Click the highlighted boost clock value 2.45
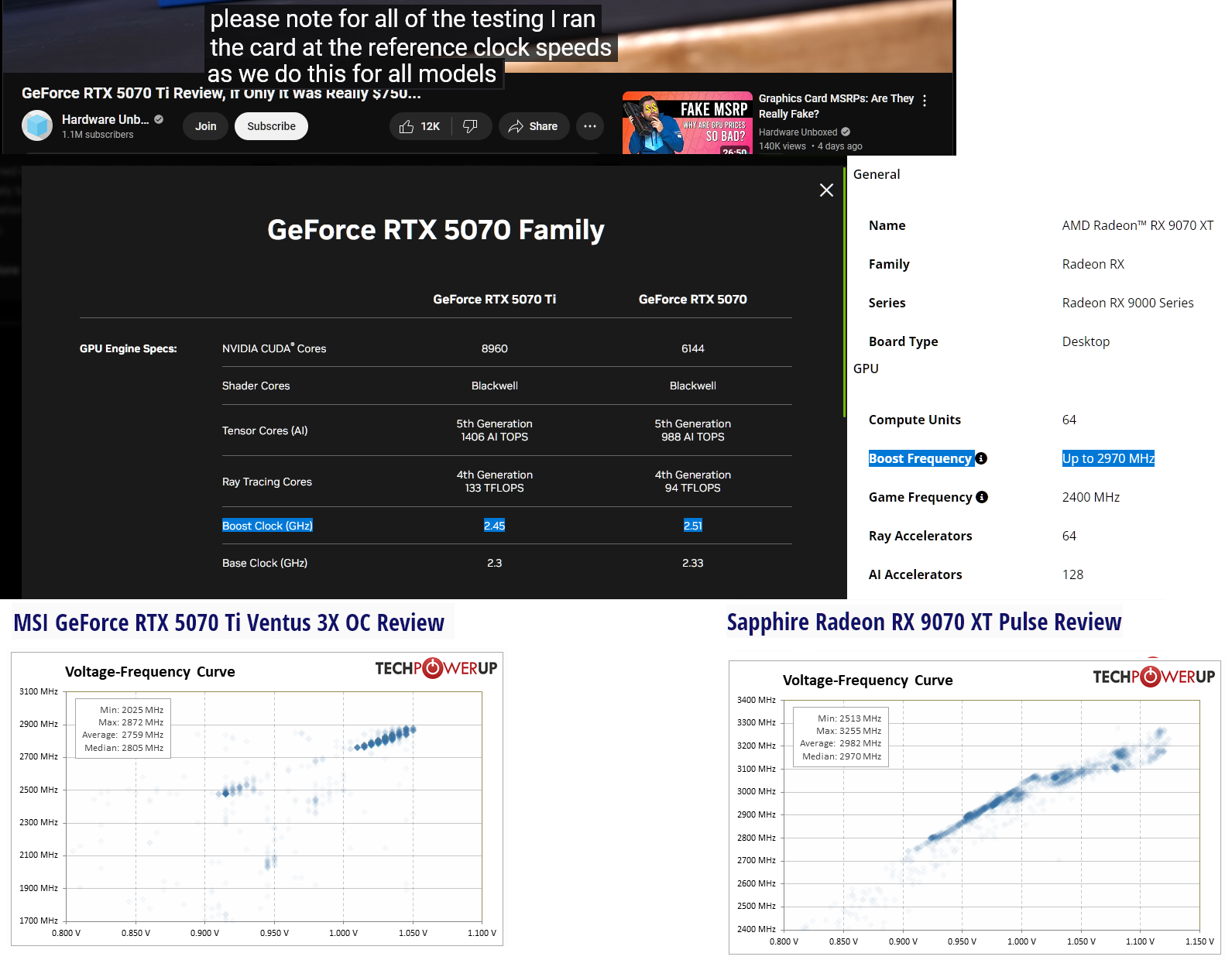 pyautogui.click(x=495, y=526)
